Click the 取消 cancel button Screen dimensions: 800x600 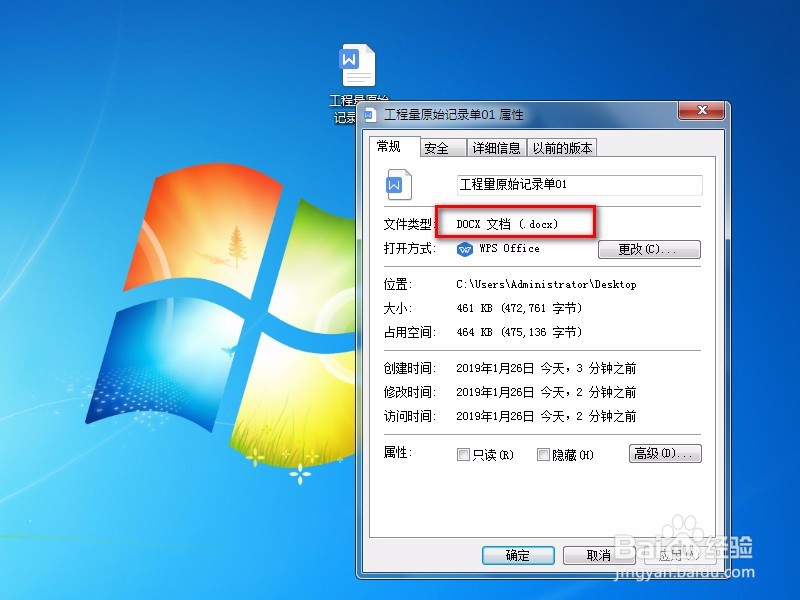point(598,555)
